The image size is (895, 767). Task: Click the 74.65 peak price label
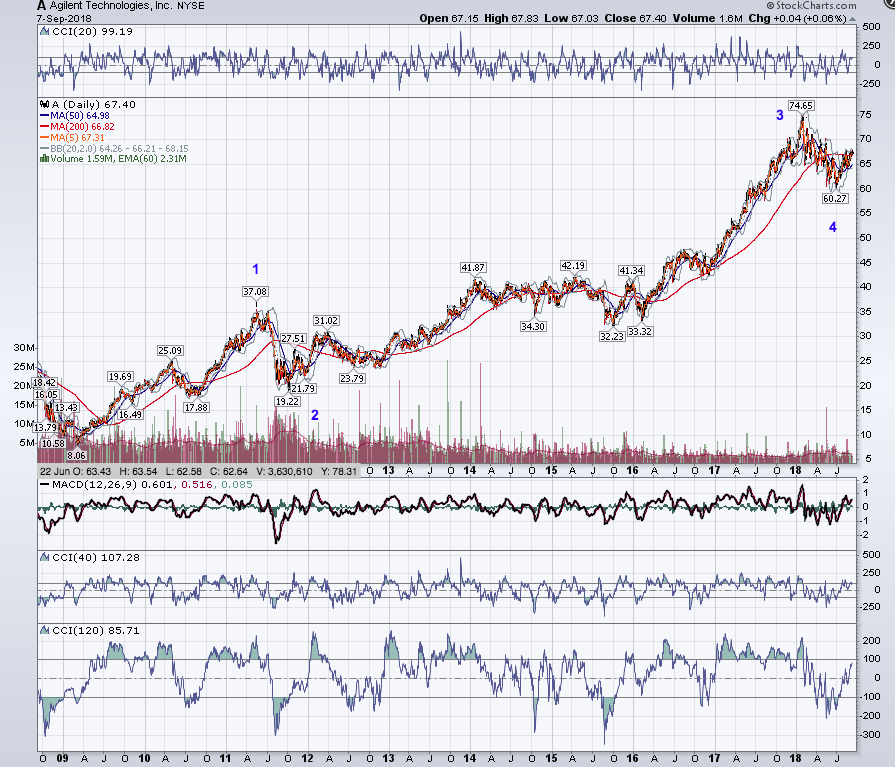click(801, 106)
